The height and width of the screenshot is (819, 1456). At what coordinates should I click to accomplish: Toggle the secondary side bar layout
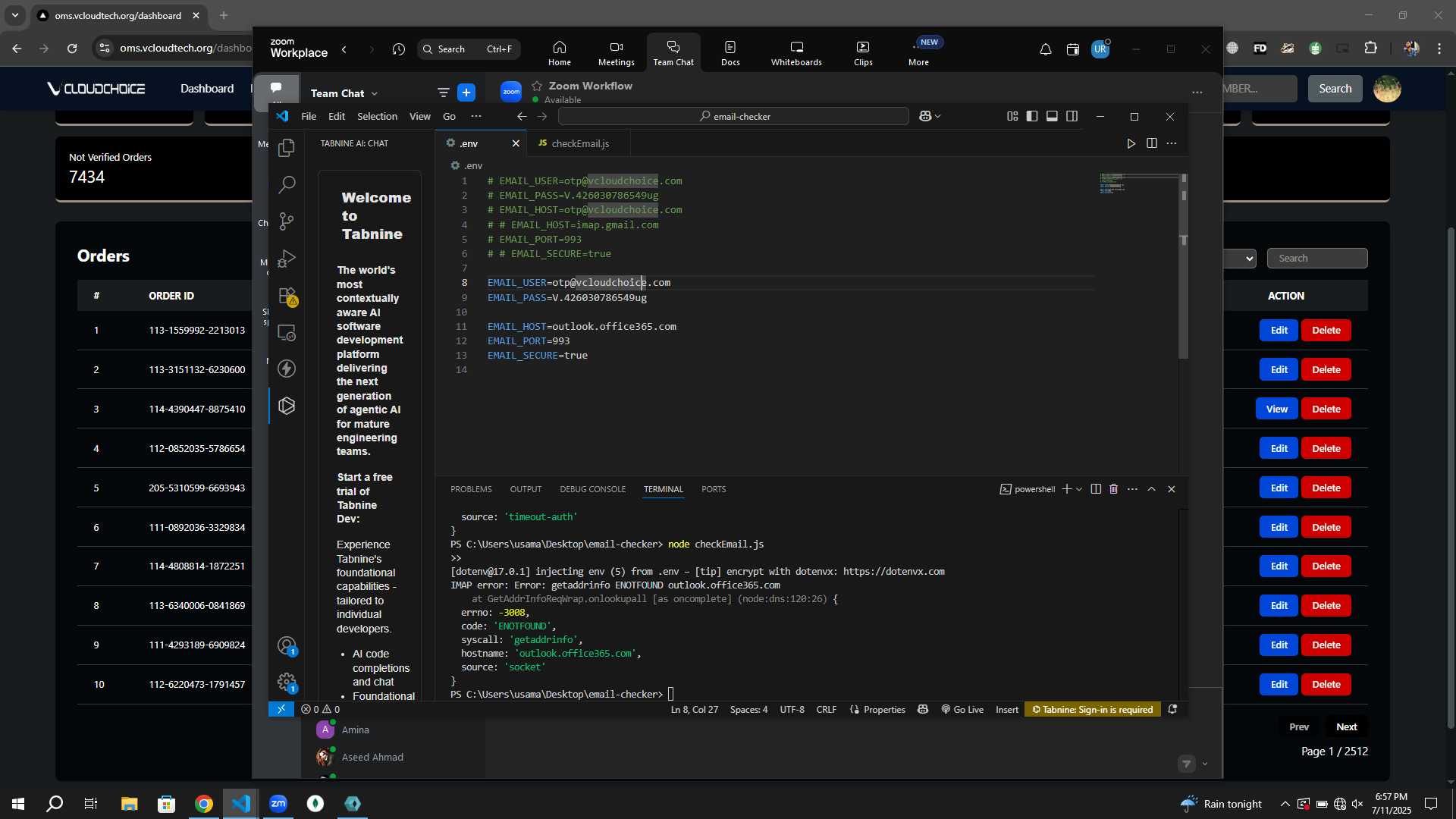coord(1072,116)
